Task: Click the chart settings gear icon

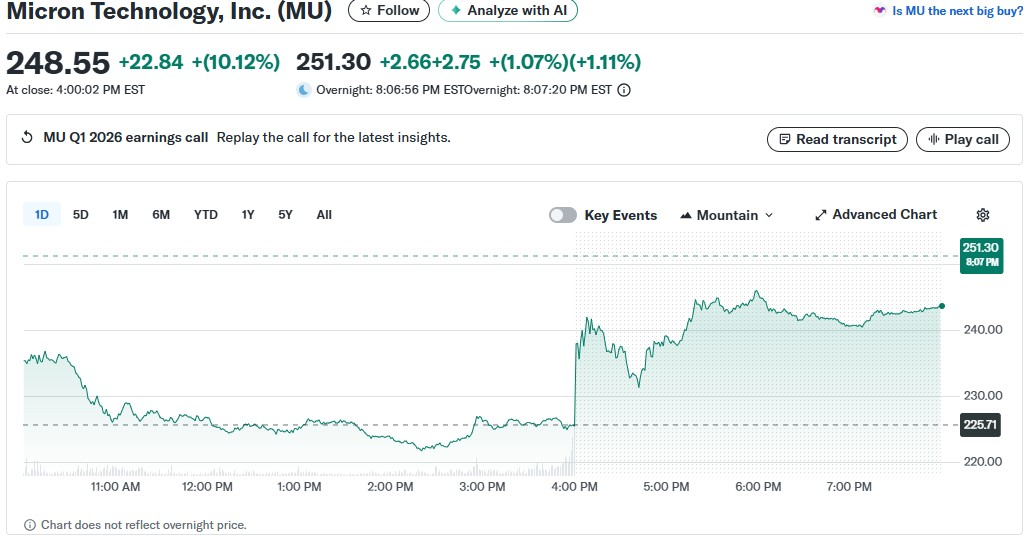Action: (x=983, y=215)
